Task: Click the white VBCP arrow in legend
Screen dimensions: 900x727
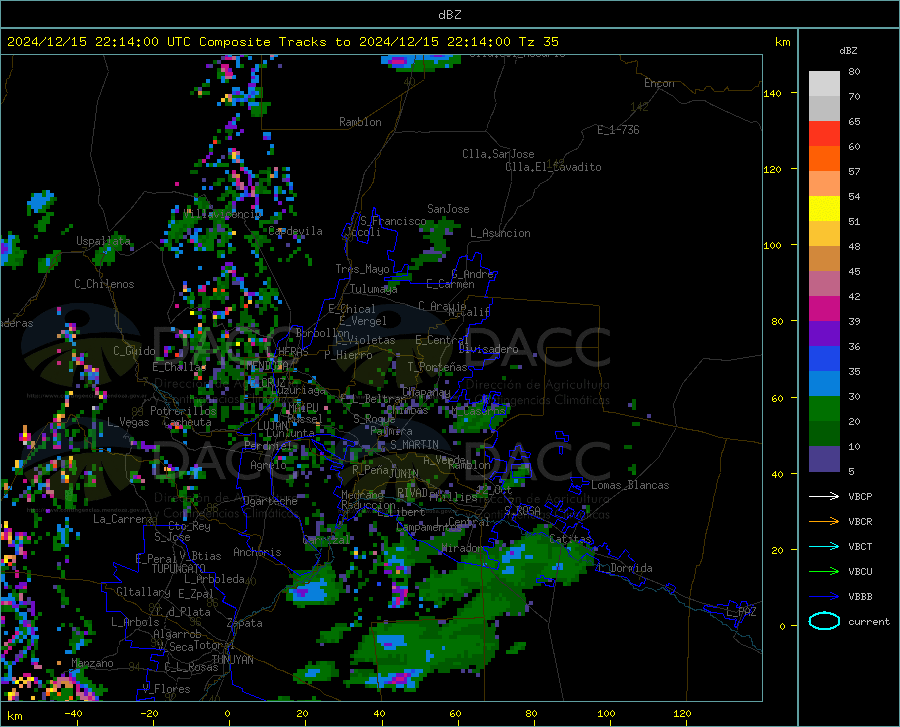Action: (x=824, y=496)
